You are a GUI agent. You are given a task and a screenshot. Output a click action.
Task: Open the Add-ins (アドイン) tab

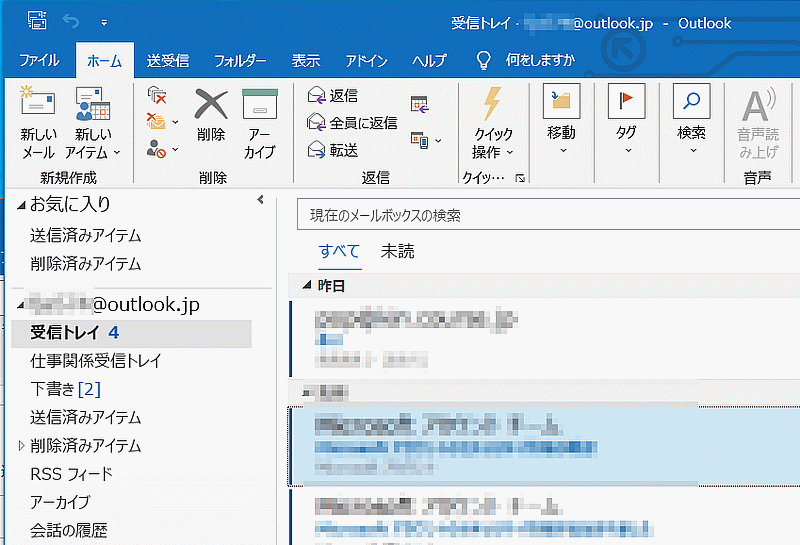click(x=366, y=61)
